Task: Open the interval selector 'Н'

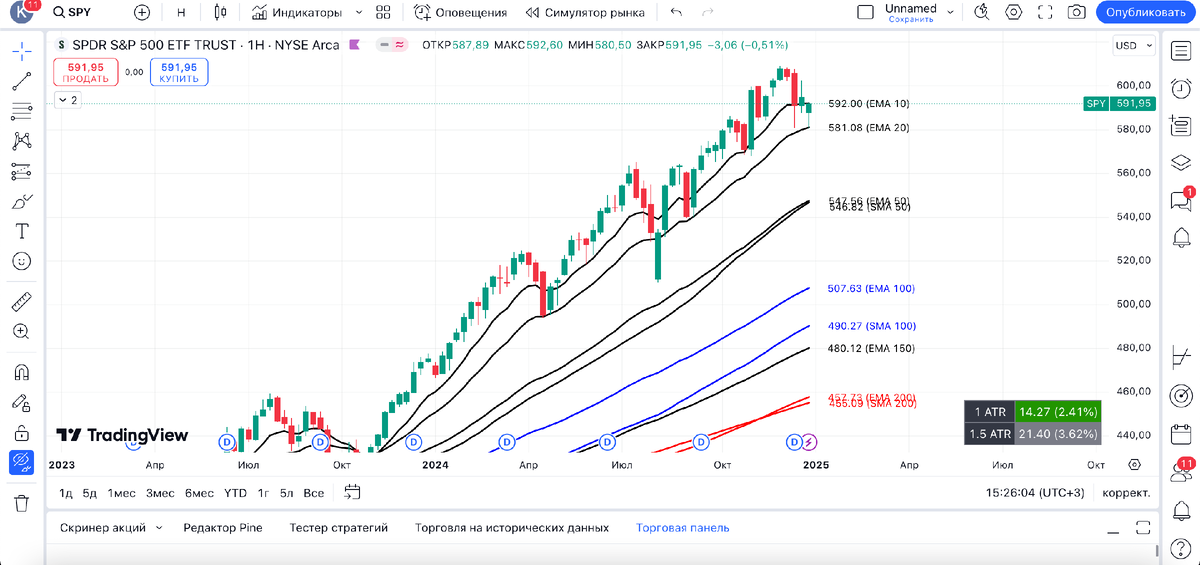Action: 181,13
